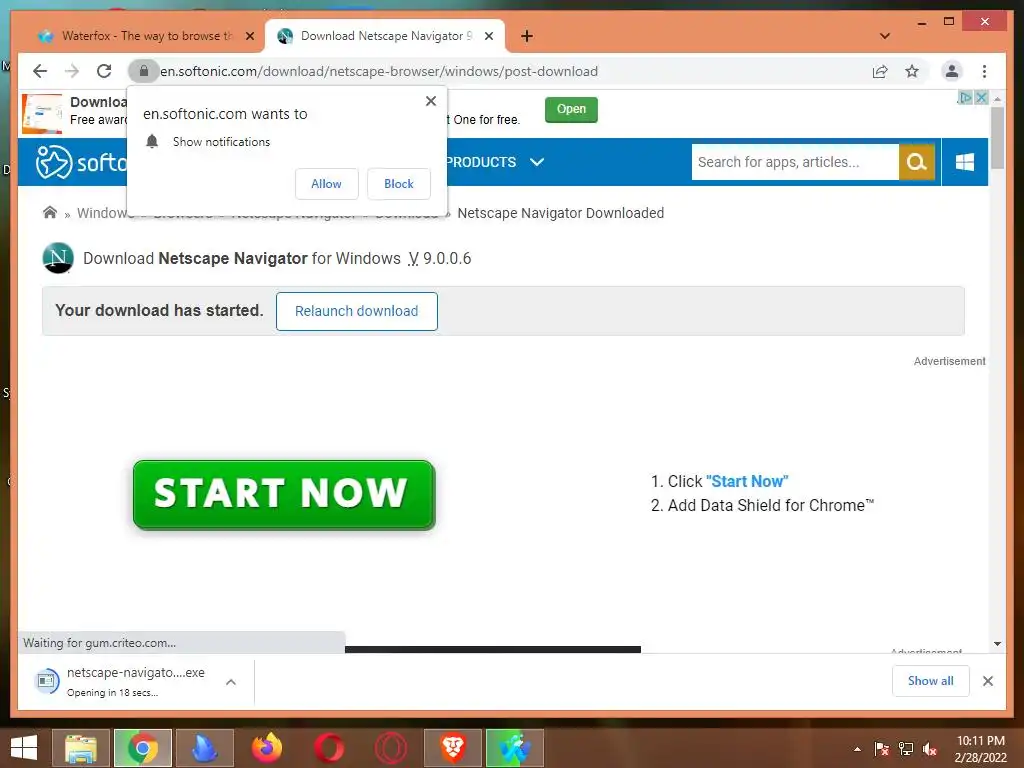Viewport: 1024px width, 768px height.
Task: Click the Softonic logo
Action: pos(82,162)
